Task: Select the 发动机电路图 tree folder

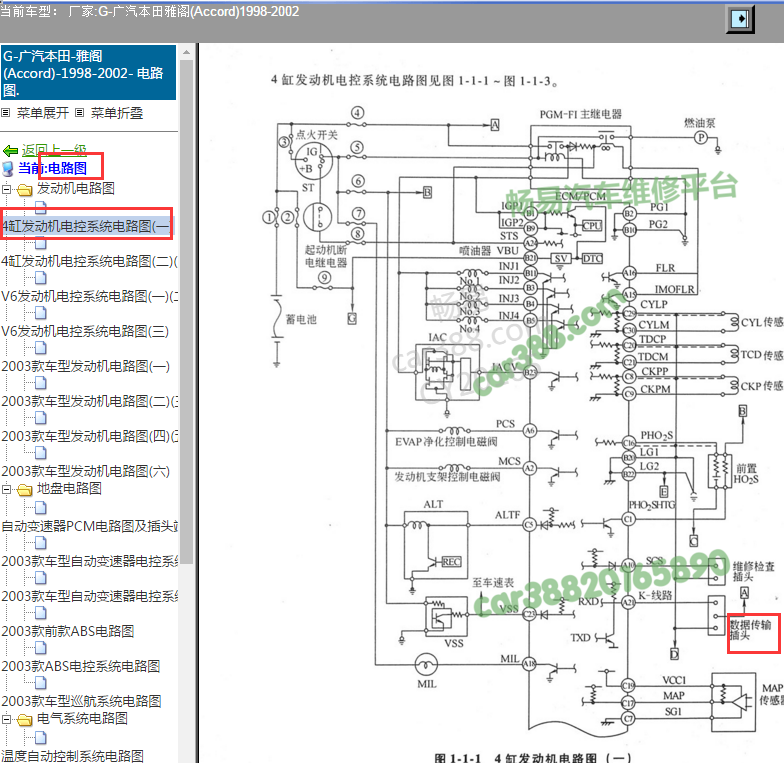Action: 76,188
